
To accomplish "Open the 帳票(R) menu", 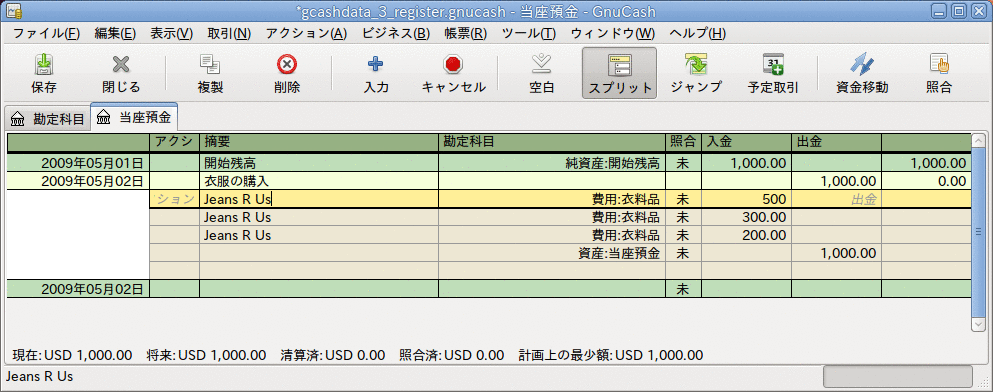I will [x=465, y=34].
